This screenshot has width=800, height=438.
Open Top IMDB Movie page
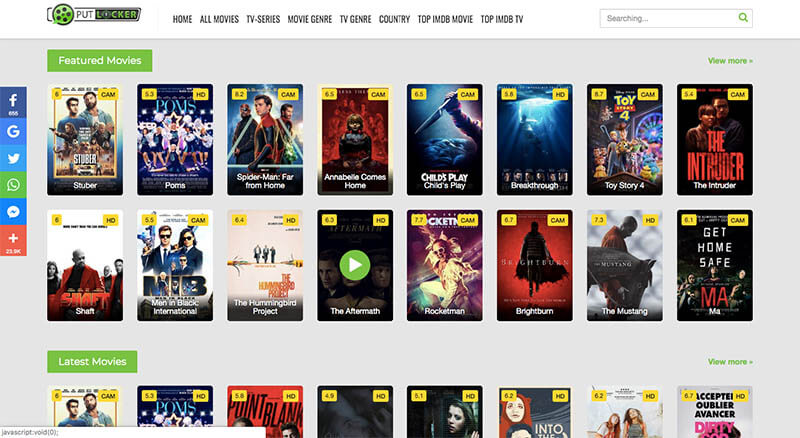(445, 19)
